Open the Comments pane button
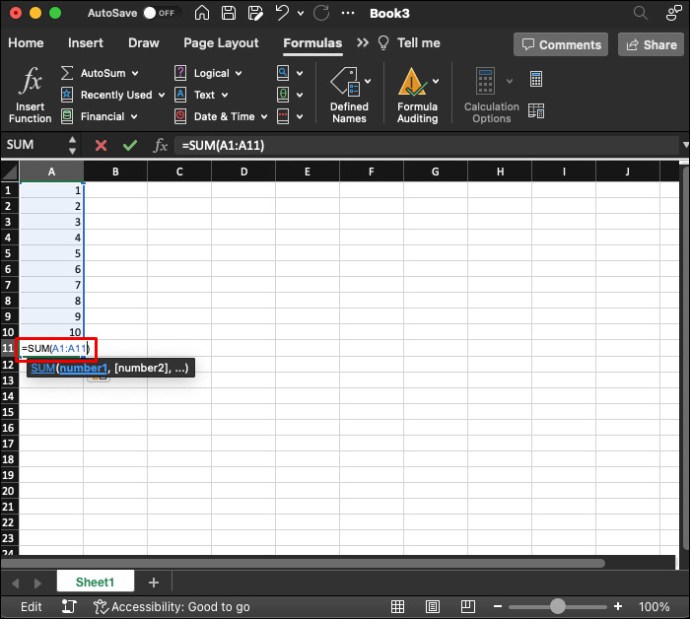Screen dimensions: 690x619 click(x=561, y=44)
